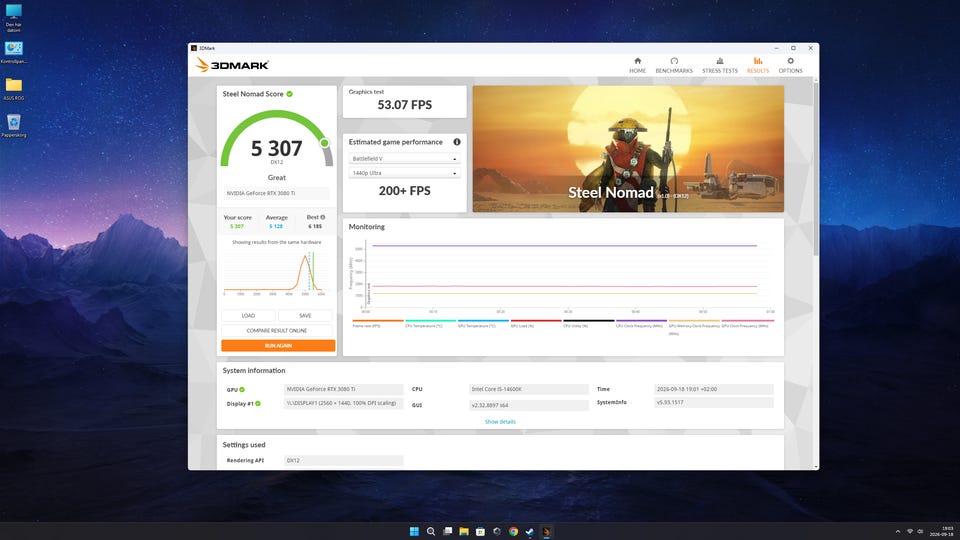Click the Display #1 resolution field
Screen dimensions: 960x540
(x=343, y=403)
